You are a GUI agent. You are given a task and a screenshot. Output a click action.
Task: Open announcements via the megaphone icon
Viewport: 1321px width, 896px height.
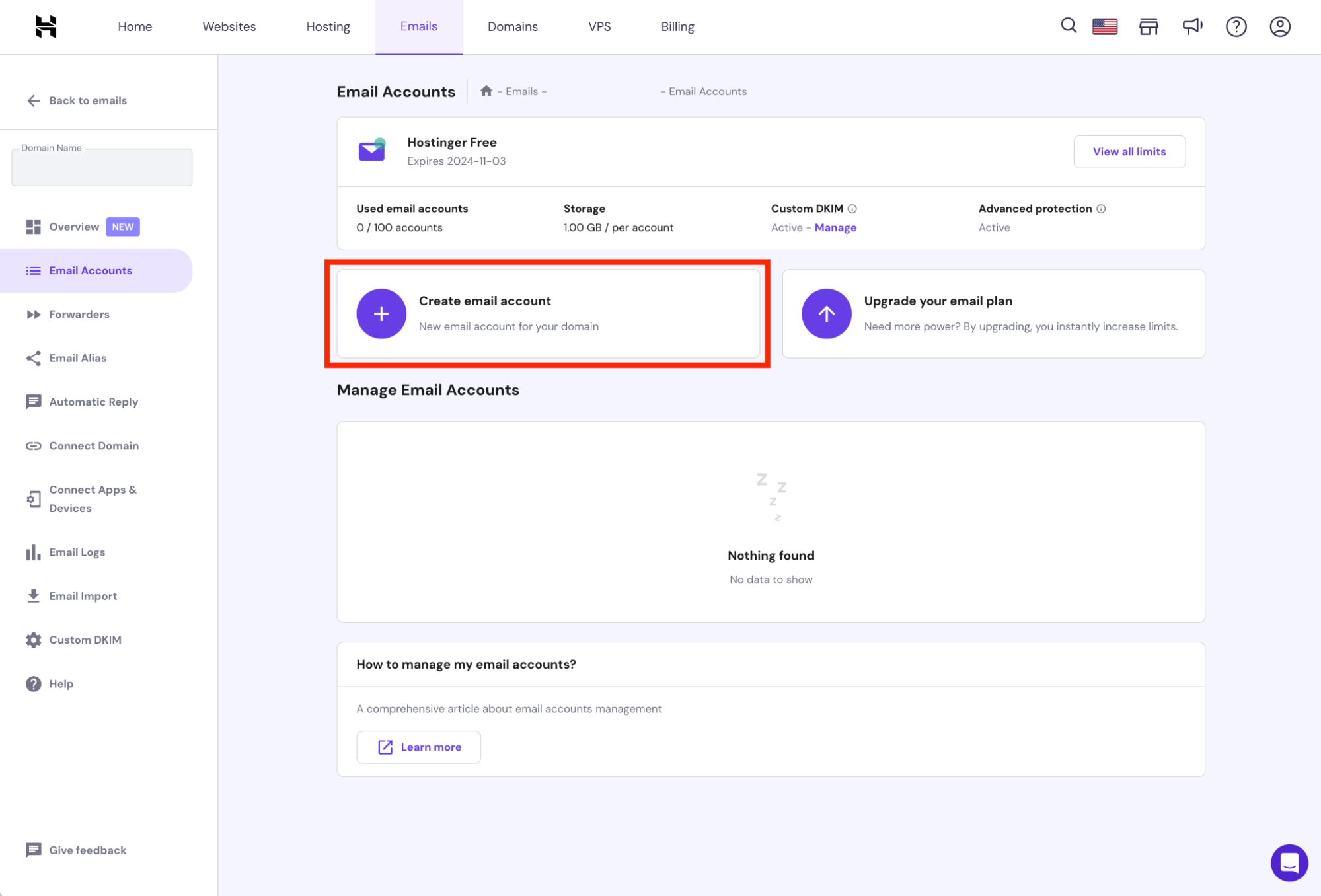(1192, 26)
